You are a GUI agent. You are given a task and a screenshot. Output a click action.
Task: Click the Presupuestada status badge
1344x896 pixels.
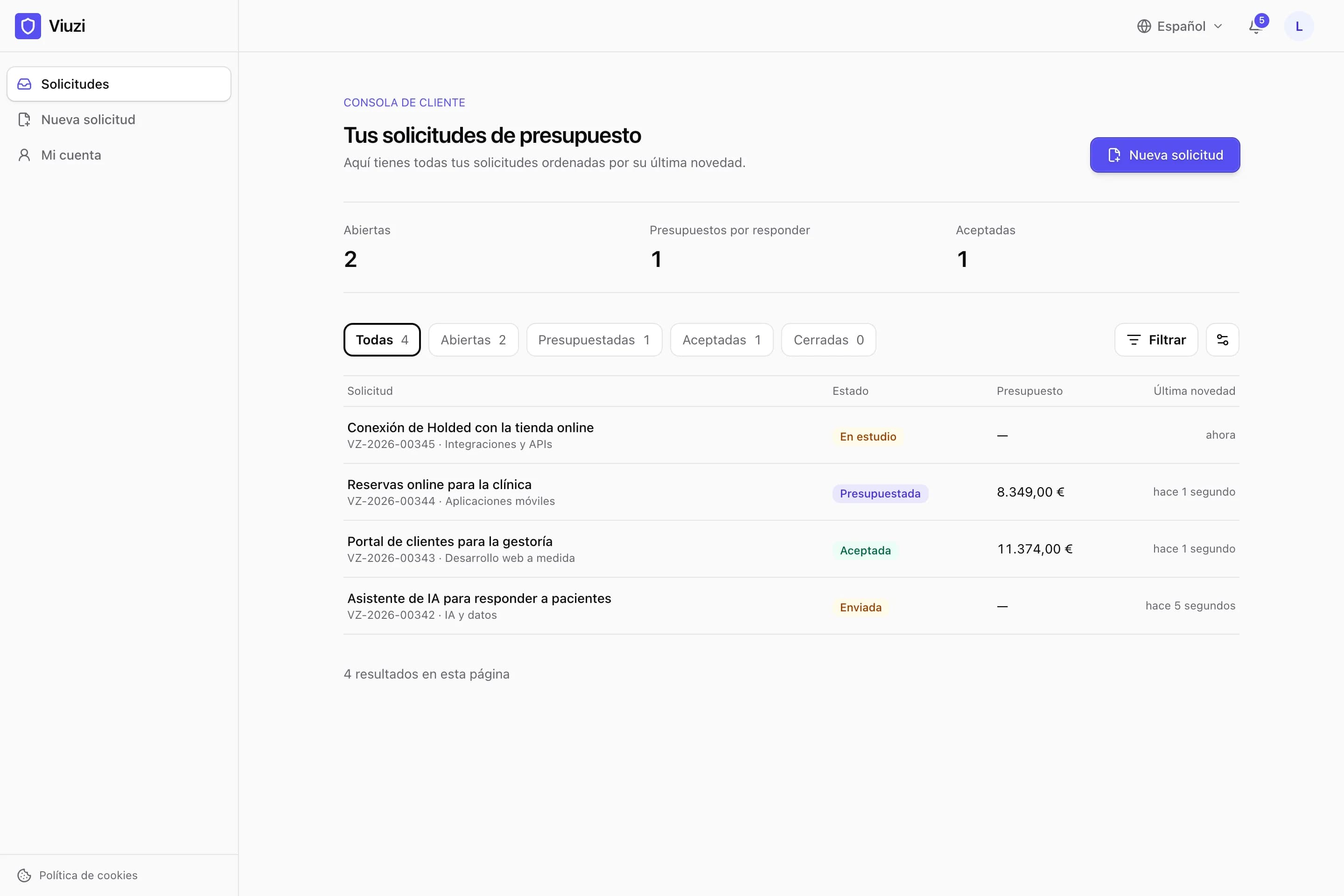(880, 494)
